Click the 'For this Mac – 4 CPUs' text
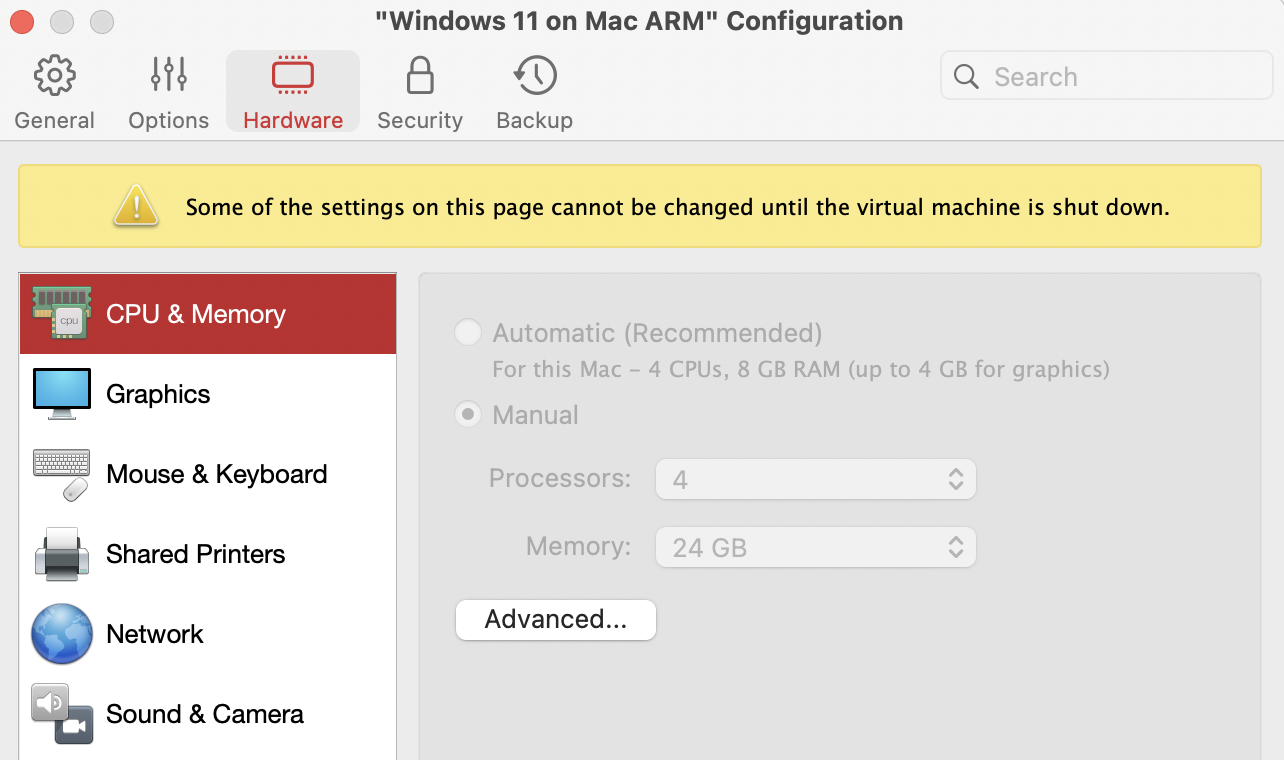 [801, 369]
